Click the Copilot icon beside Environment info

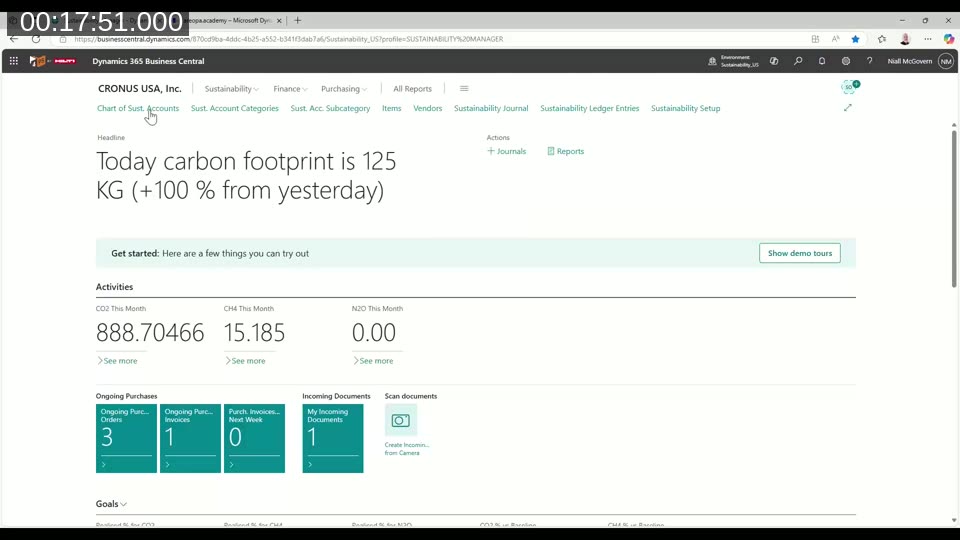(x=774, y=61)
